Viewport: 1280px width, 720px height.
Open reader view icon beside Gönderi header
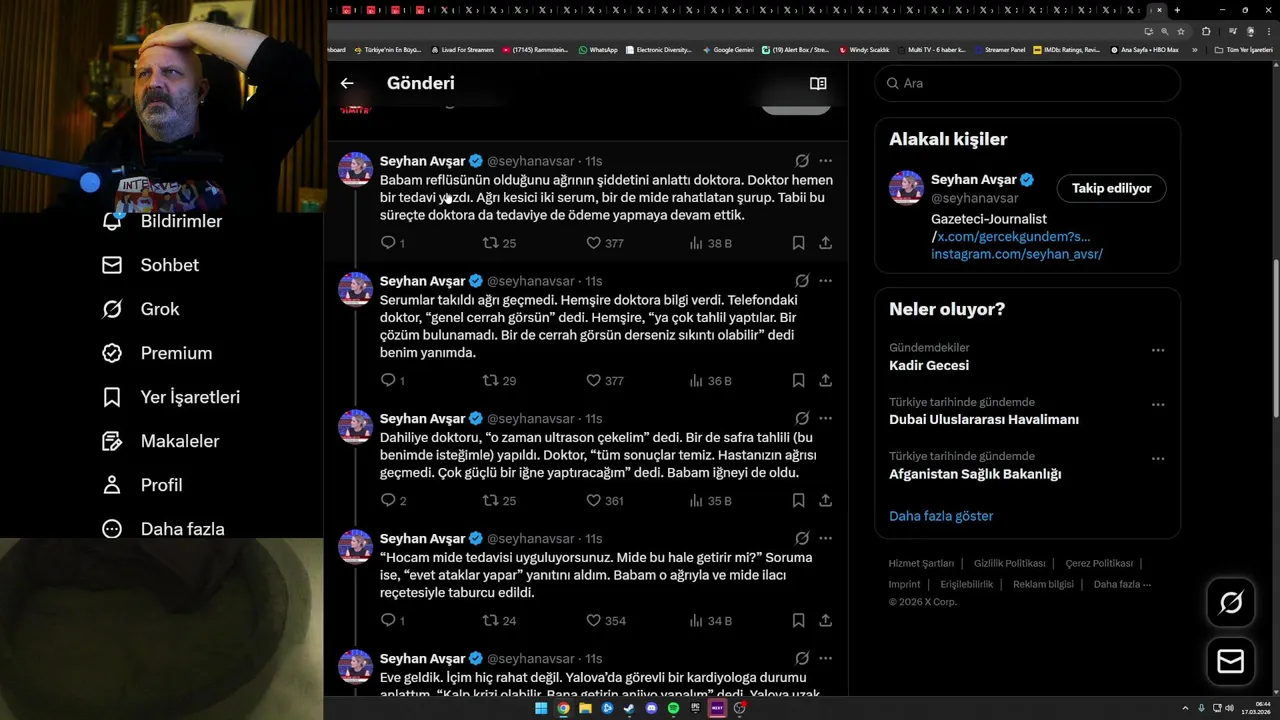(818, 83)
